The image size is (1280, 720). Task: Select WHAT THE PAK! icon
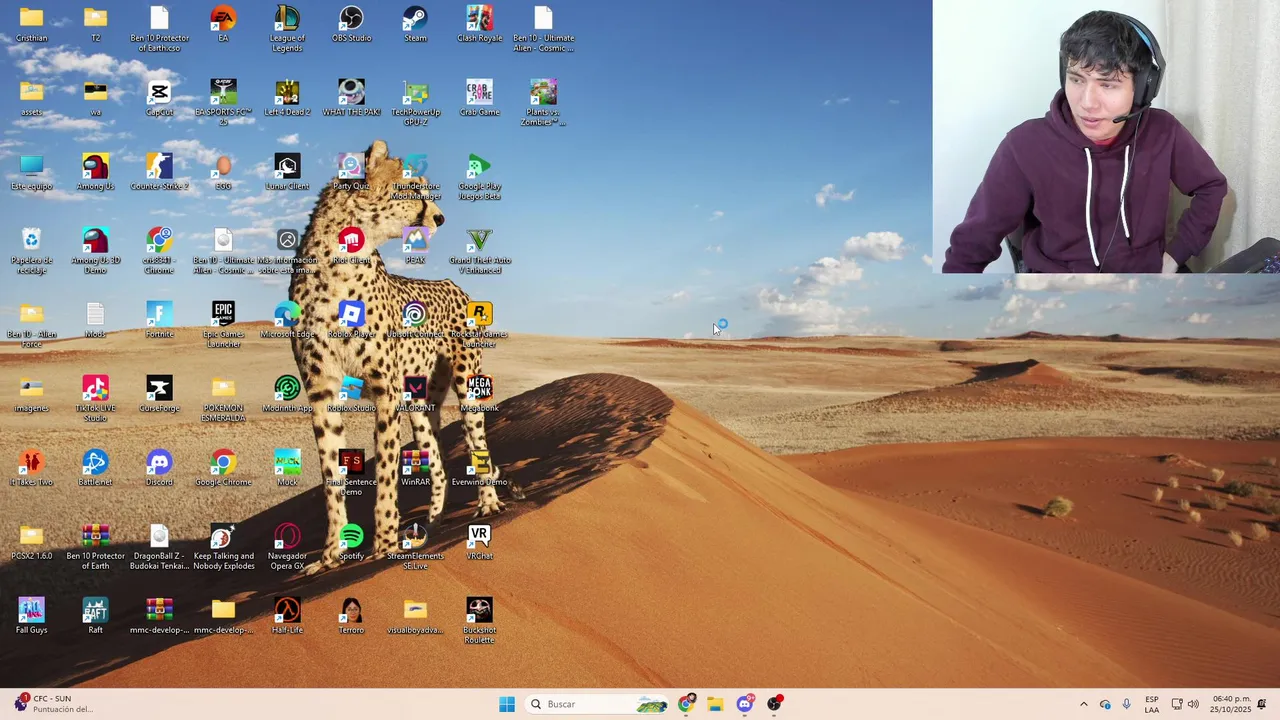pos(351,98)
